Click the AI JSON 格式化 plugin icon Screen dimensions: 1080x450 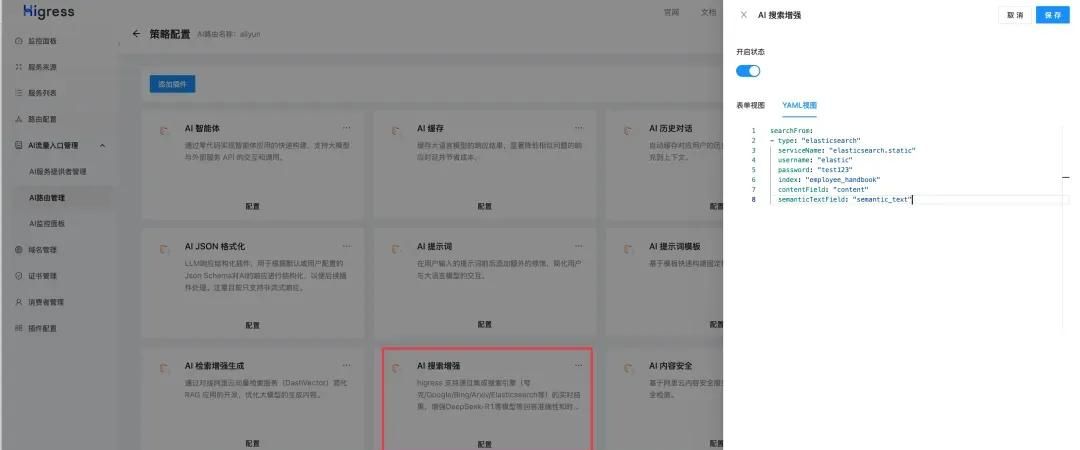click(164, 249)
